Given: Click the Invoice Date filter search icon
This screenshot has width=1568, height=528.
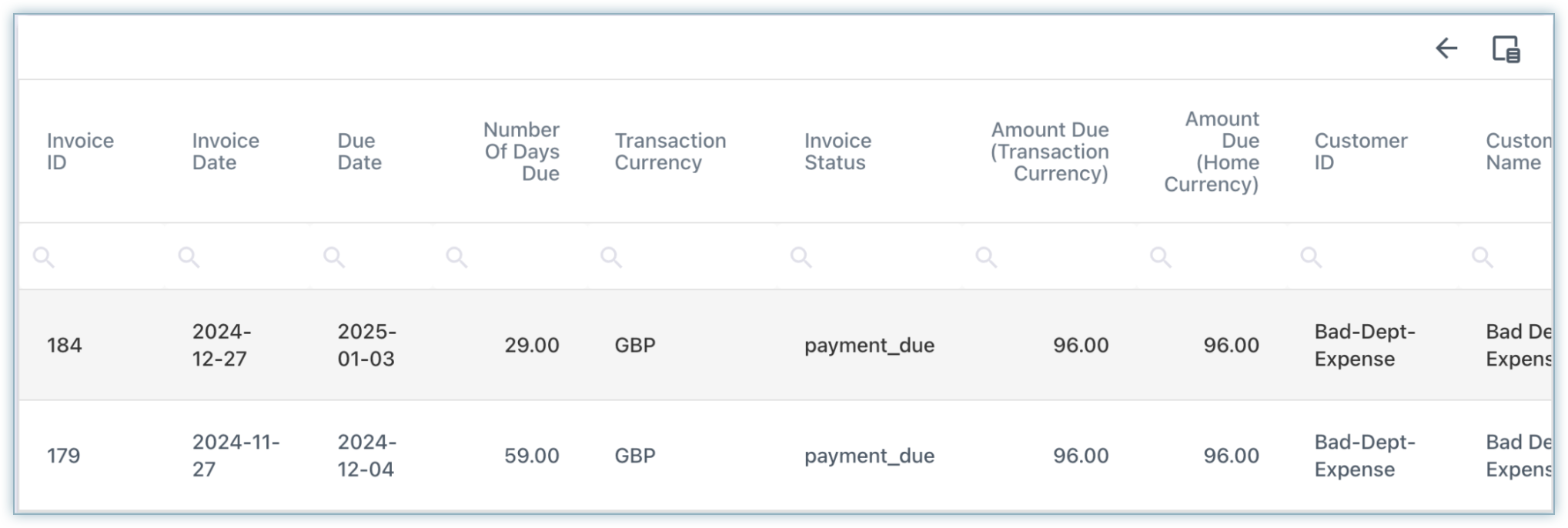Looking at the screenshot, I should pos(189,257).
